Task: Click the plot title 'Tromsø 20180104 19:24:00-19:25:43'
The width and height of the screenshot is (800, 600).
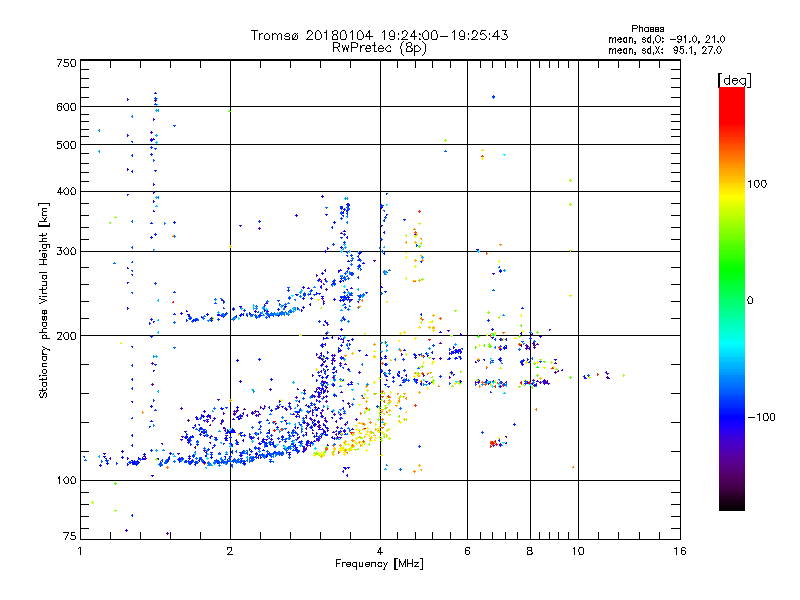Action: (379, 35)
